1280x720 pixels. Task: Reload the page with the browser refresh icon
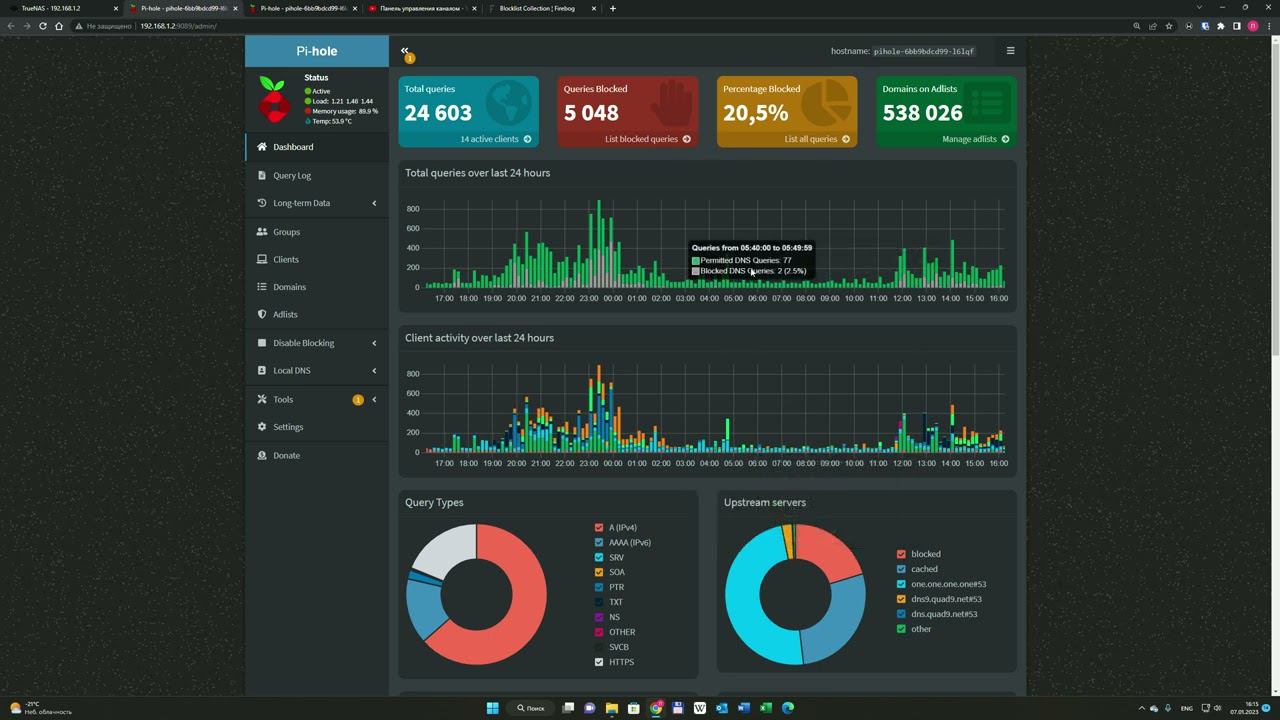[42, 26]
